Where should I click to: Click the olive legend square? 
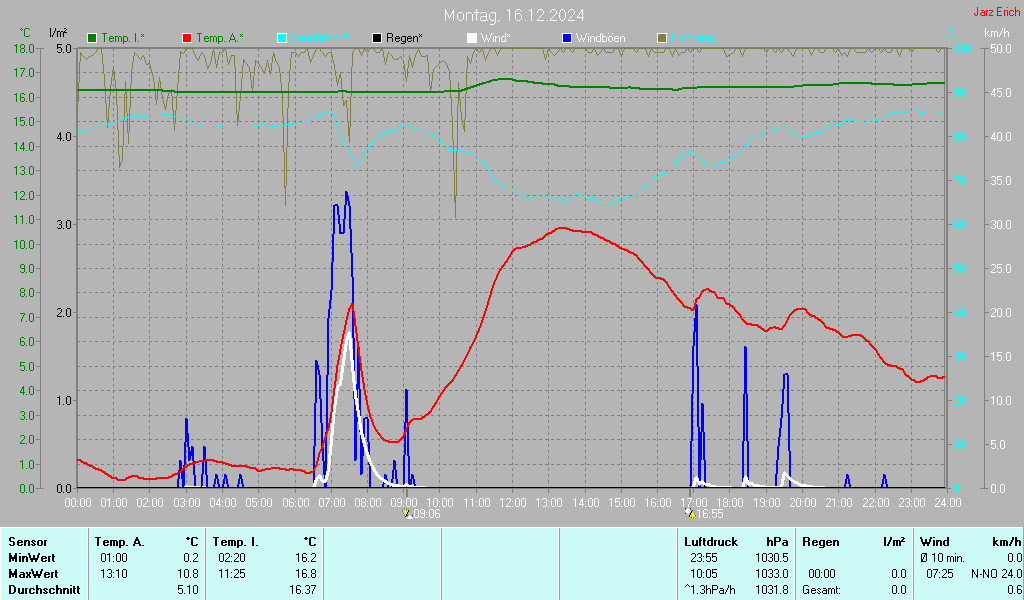click(x=661, y=38)
